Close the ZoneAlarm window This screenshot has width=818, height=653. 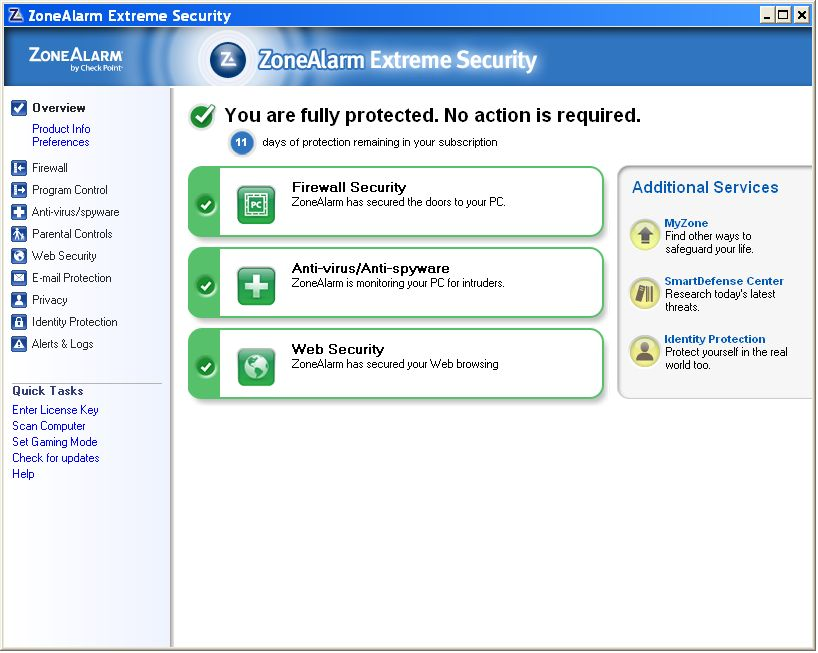point(801,15)
